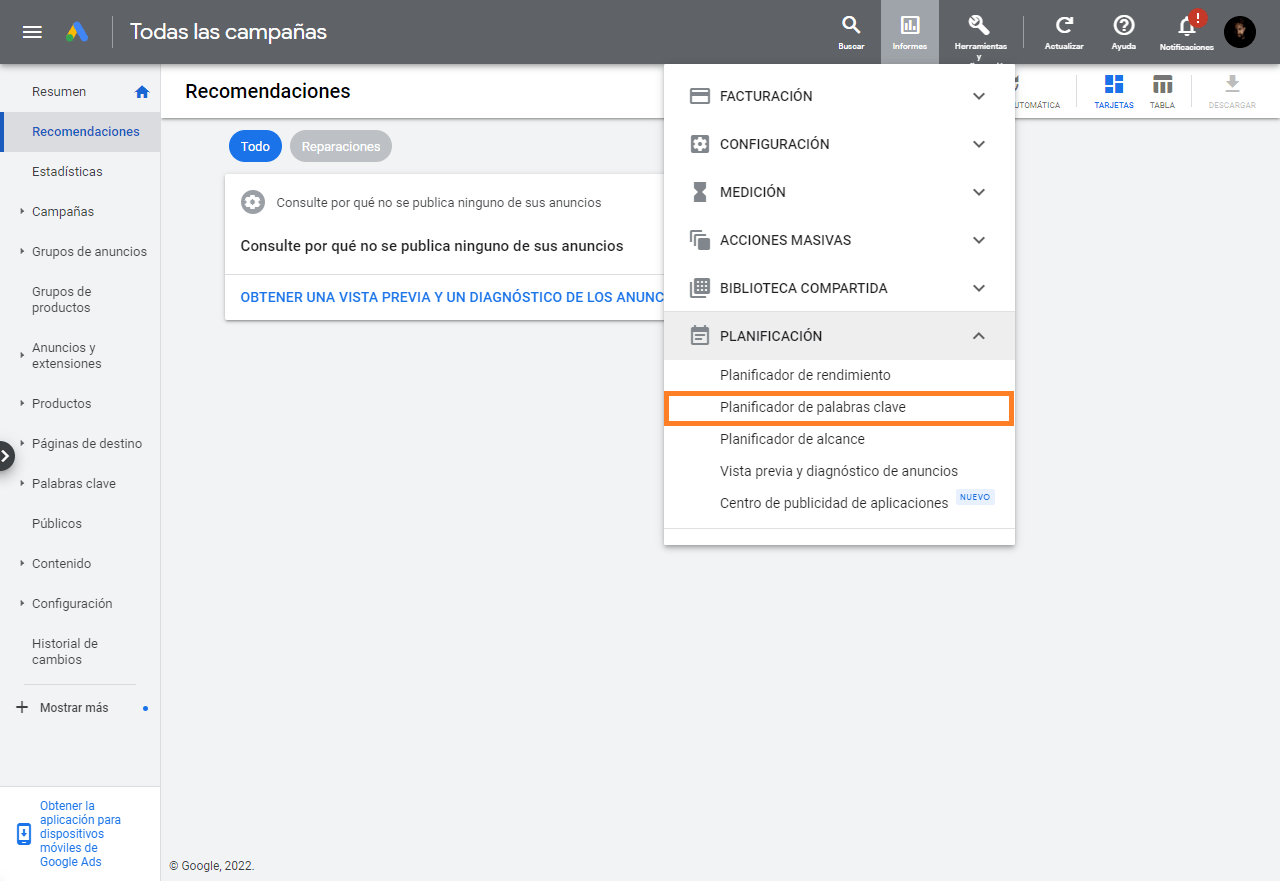This screenshot has width=1280, height=881.
Task: Click the user profile avatar
Action: [1240, 32]
